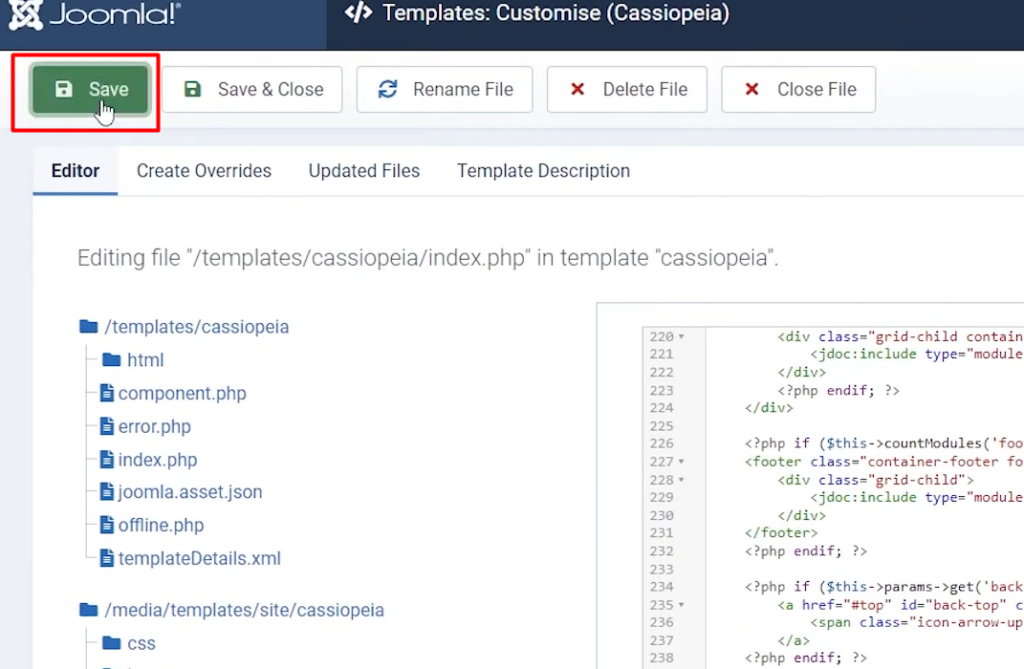Open the Updated Files tab

click(x=364, y=171)
